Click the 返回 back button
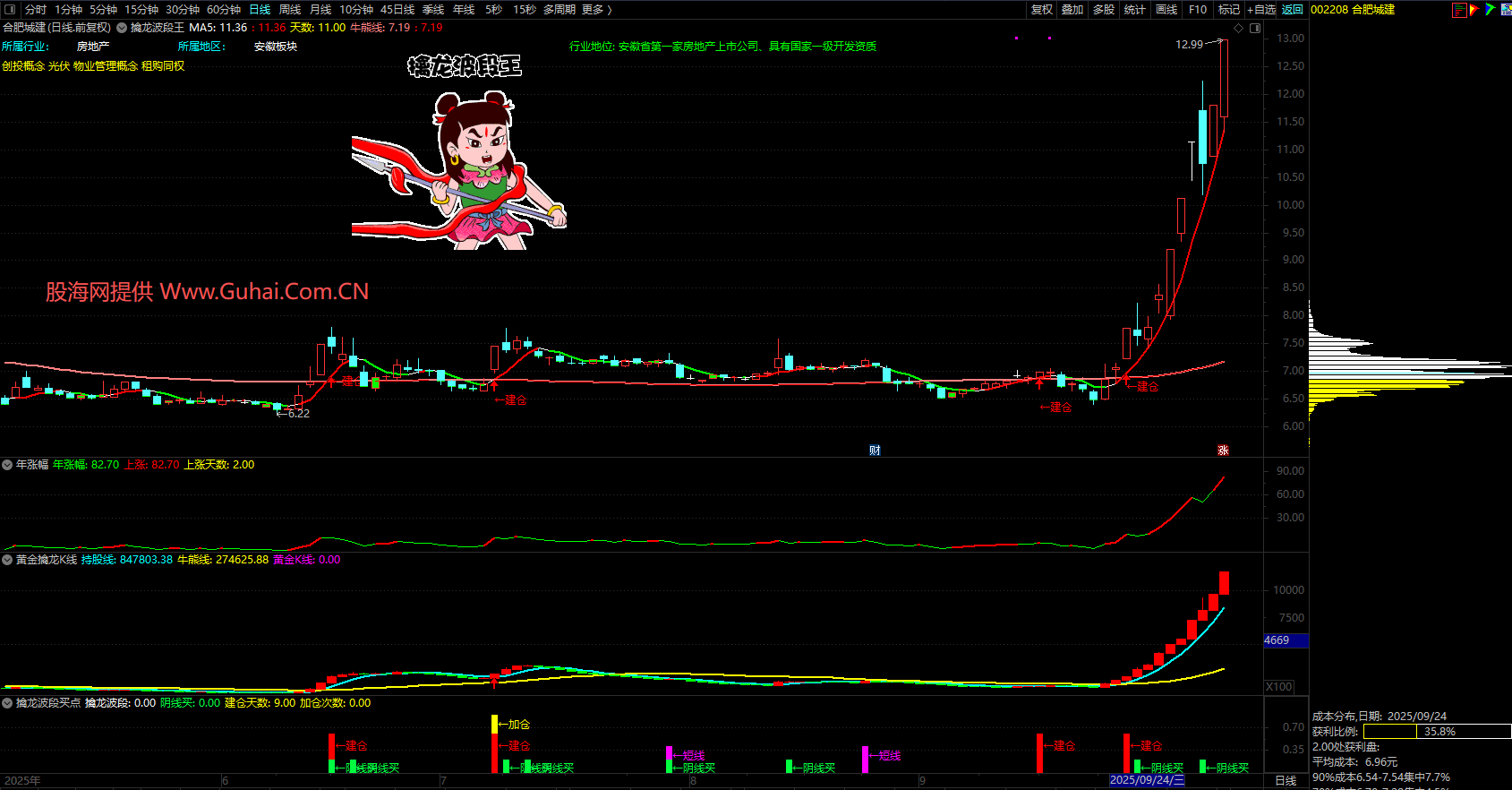The height and width of the screenshot is (790, 1512). coord(1293,10)
